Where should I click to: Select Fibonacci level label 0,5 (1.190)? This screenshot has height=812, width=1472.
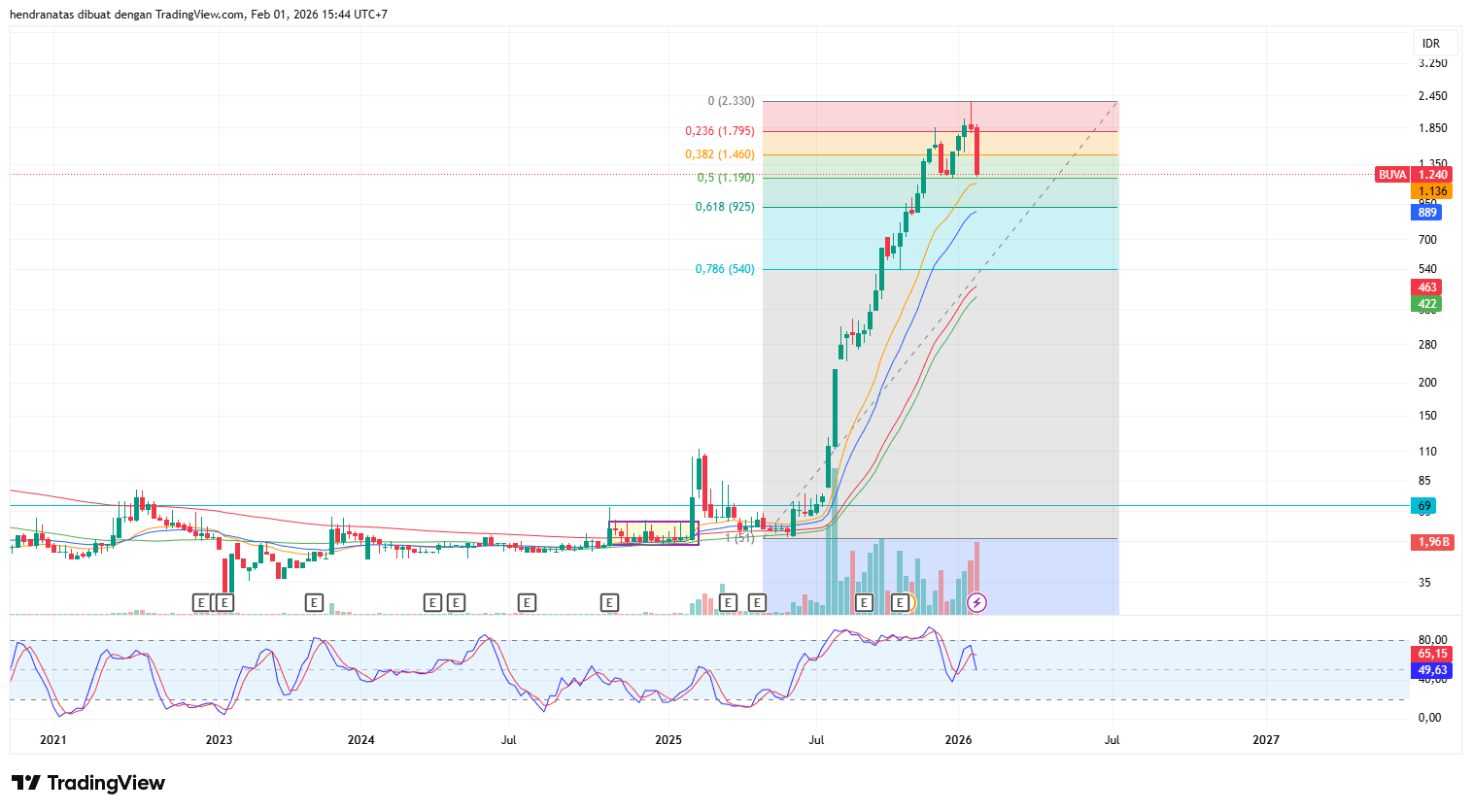click(x=725, y=178)
